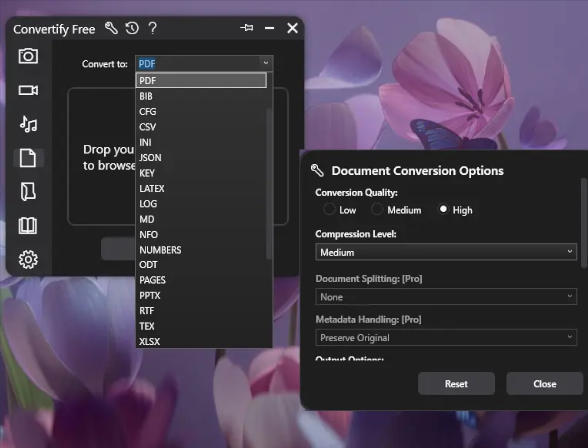The height and width of the screenshot is (448, 588).
Task: Open the Metadata Handling dropdown
Action: pyautogui.click(x=446, y=338)
